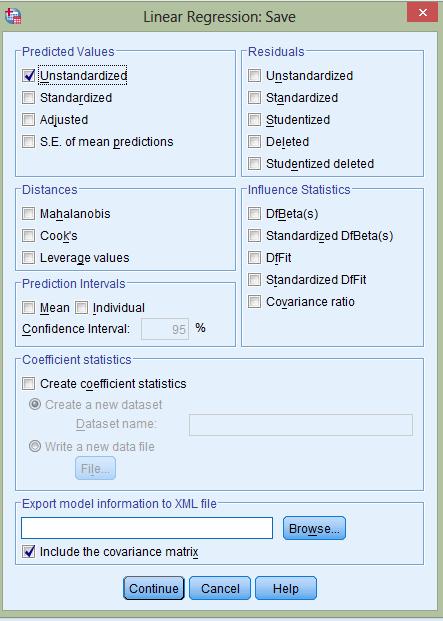
Task: Uncheck Unstandardized predicted values
Action: (x=29, y=76)
